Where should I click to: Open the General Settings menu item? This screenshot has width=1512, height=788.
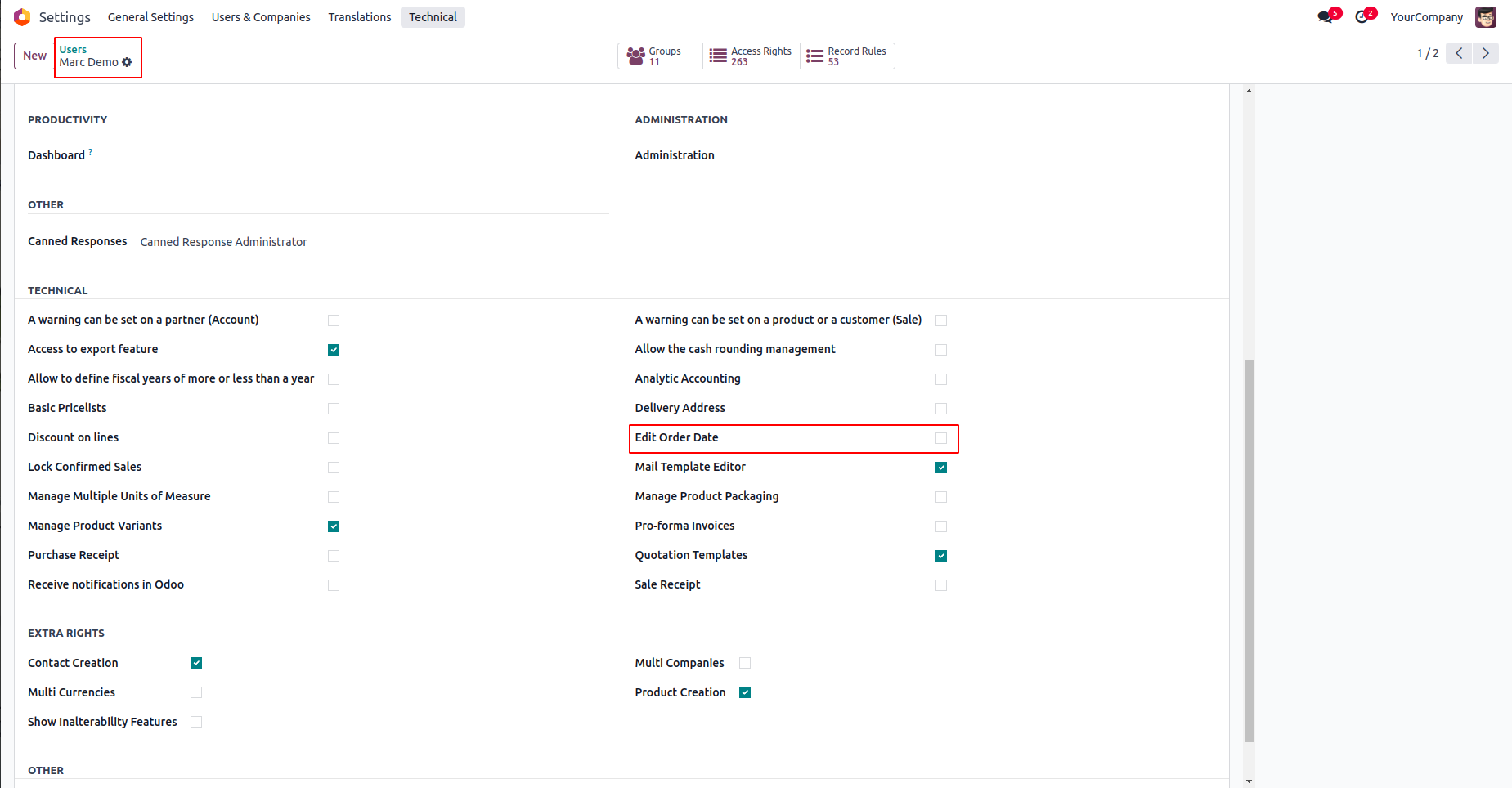point(150,17)
